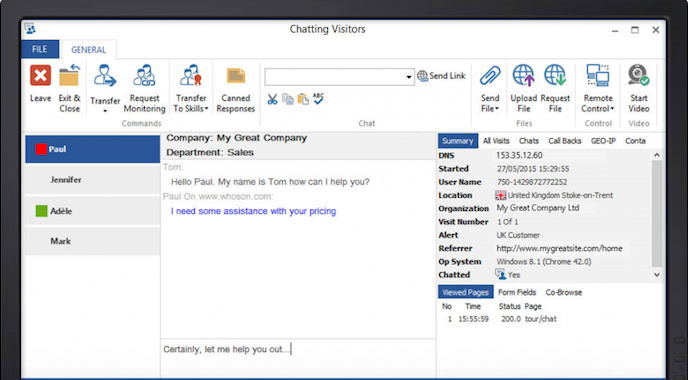Click the Status column header

pos(509,306)
